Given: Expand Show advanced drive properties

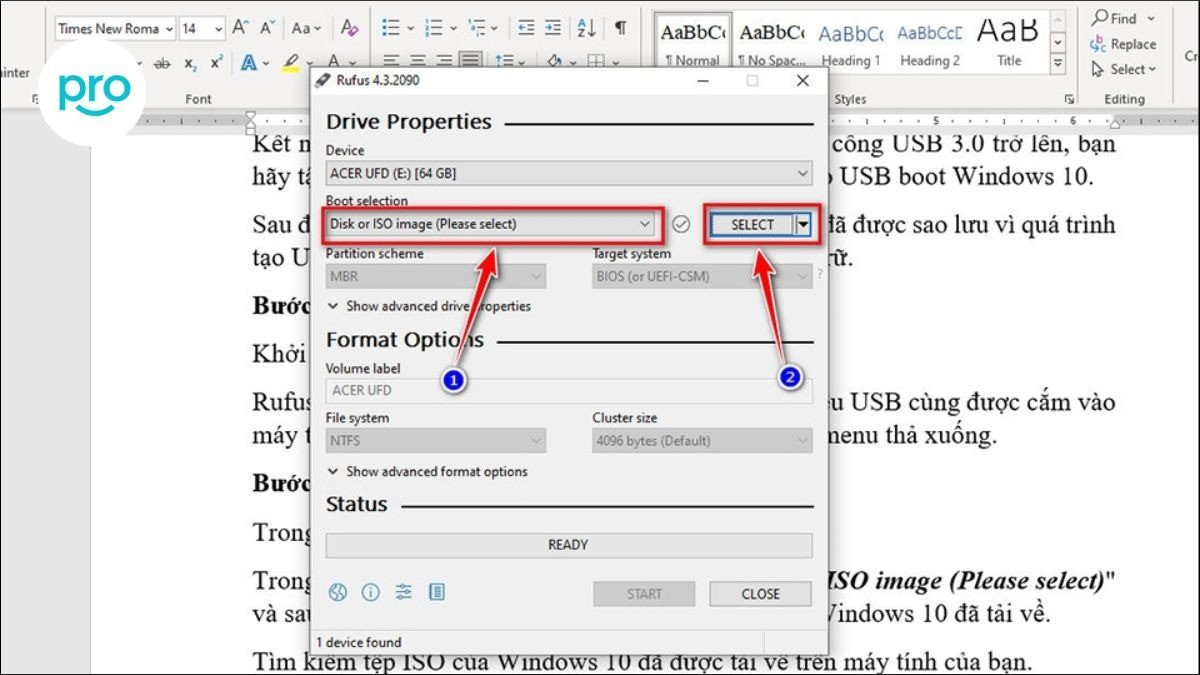Looking at the screenshot, I should [x=428, y=306].
